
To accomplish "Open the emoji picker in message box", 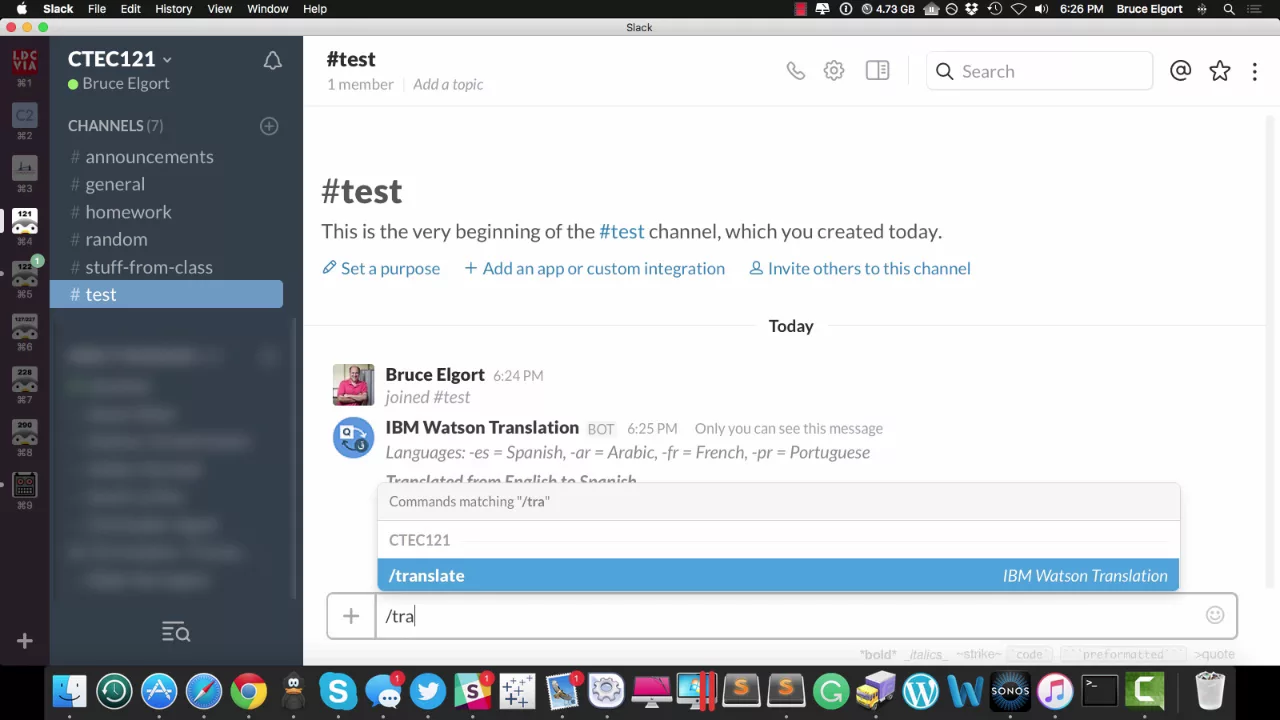I will (1215, 616).
